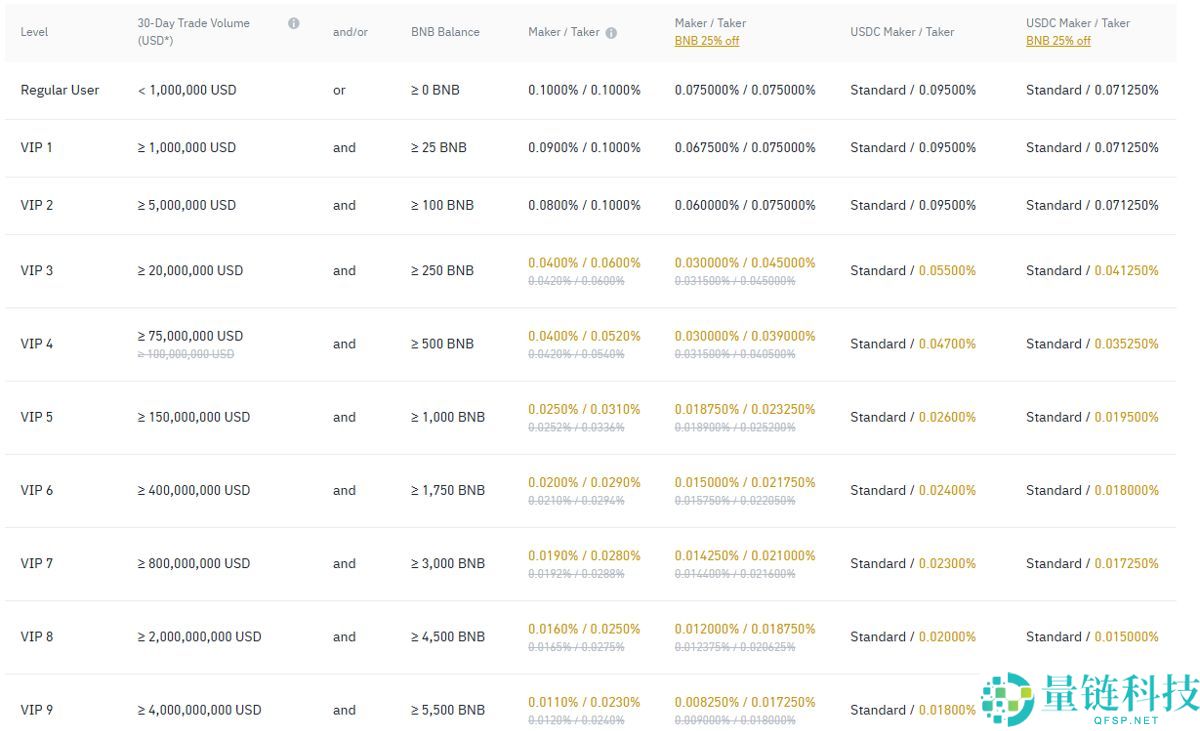Viewport: 1200px width, 731px height.
Task: Click the ≥ 25 BNB balance cell
Action: coord(439,148)
